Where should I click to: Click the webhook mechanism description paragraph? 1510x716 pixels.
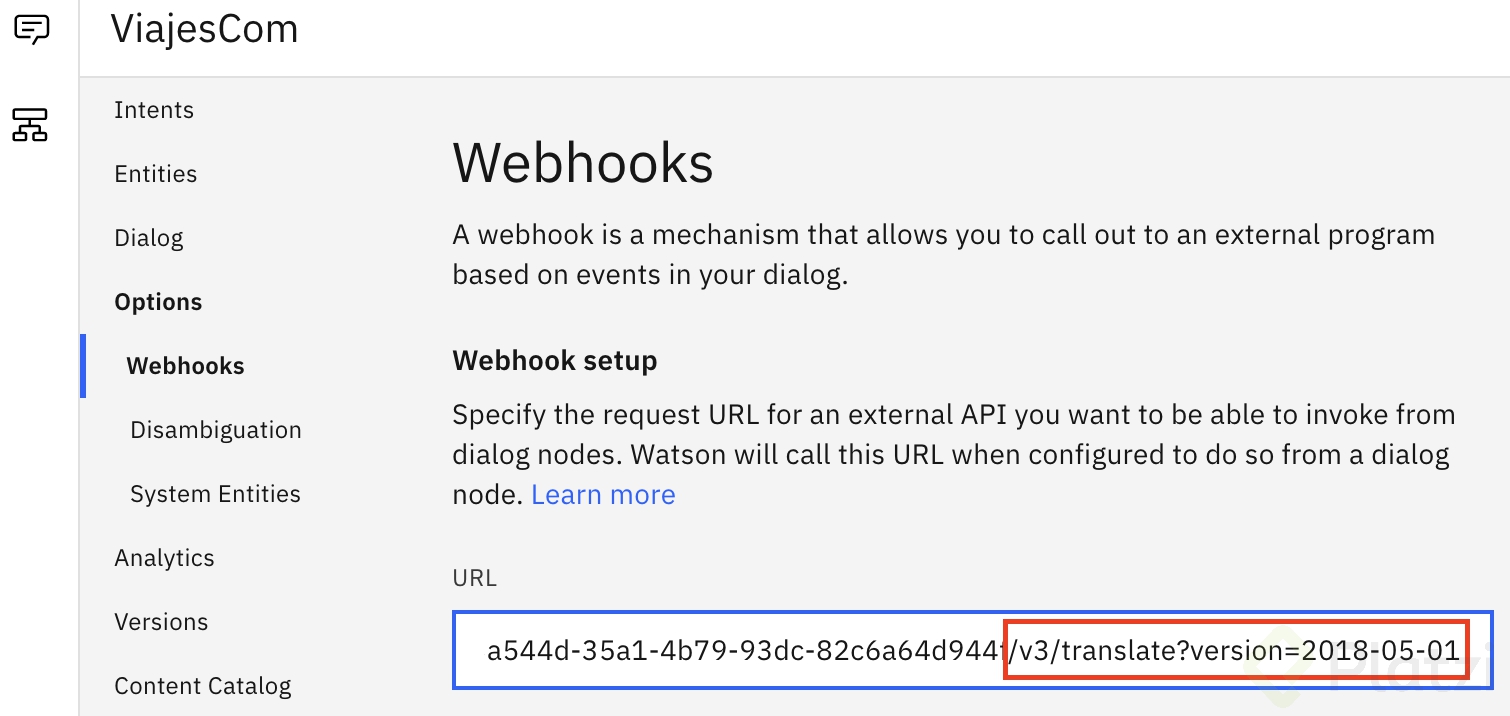(x=943, y=254)
